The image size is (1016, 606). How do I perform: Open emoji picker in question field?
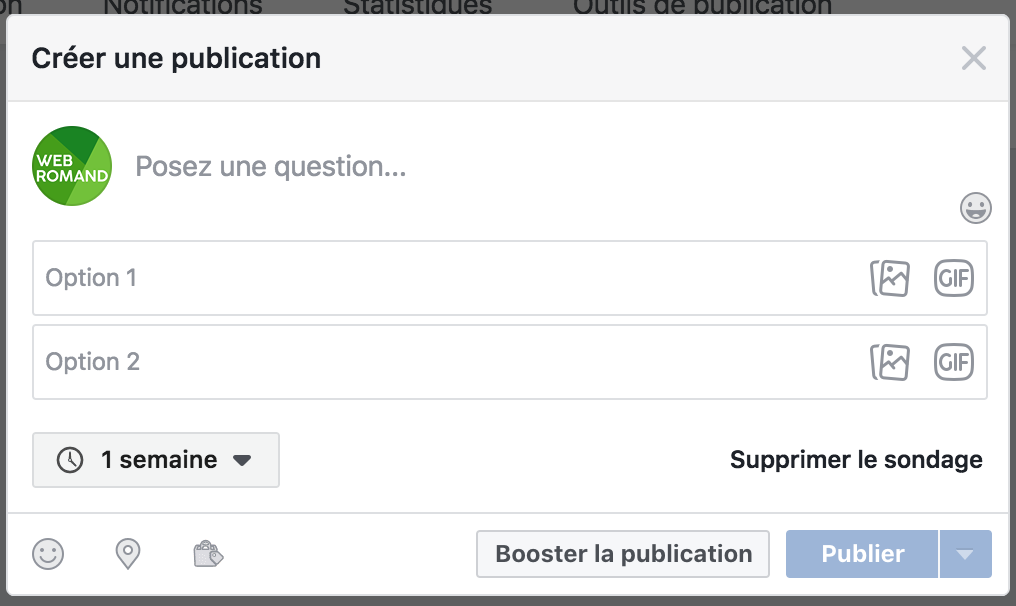coord(975,208)
